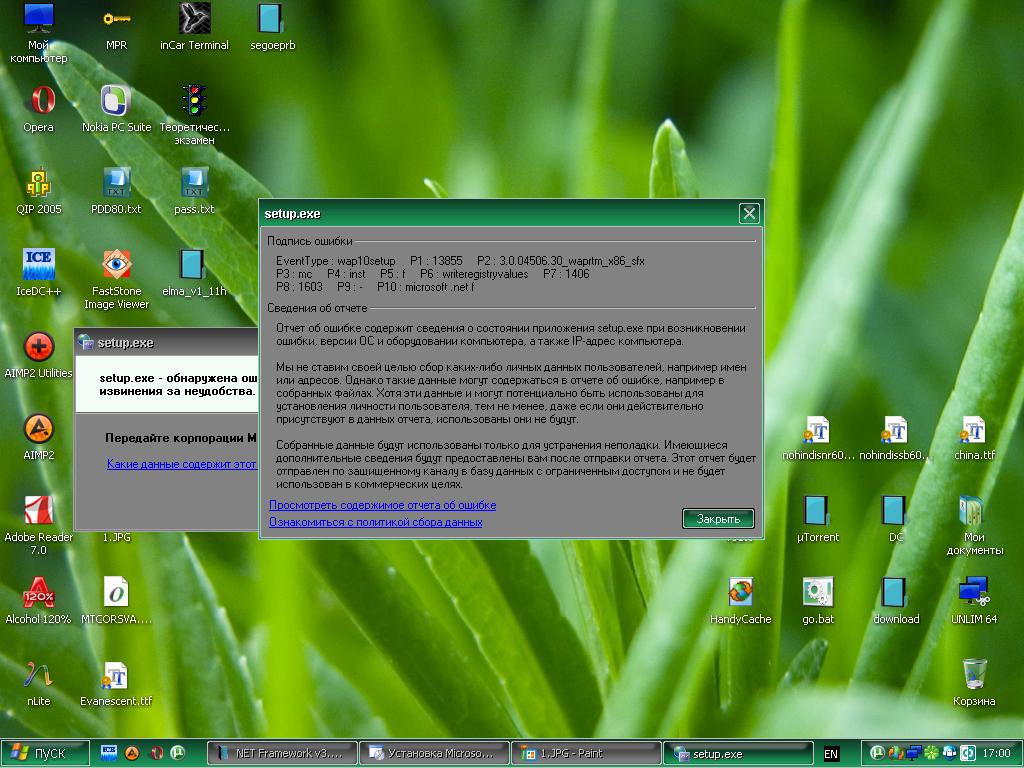This screenshot has width=1024, height=768.
Task: Click link Какие данные содержит этот отчет
Action: (182, 464)
